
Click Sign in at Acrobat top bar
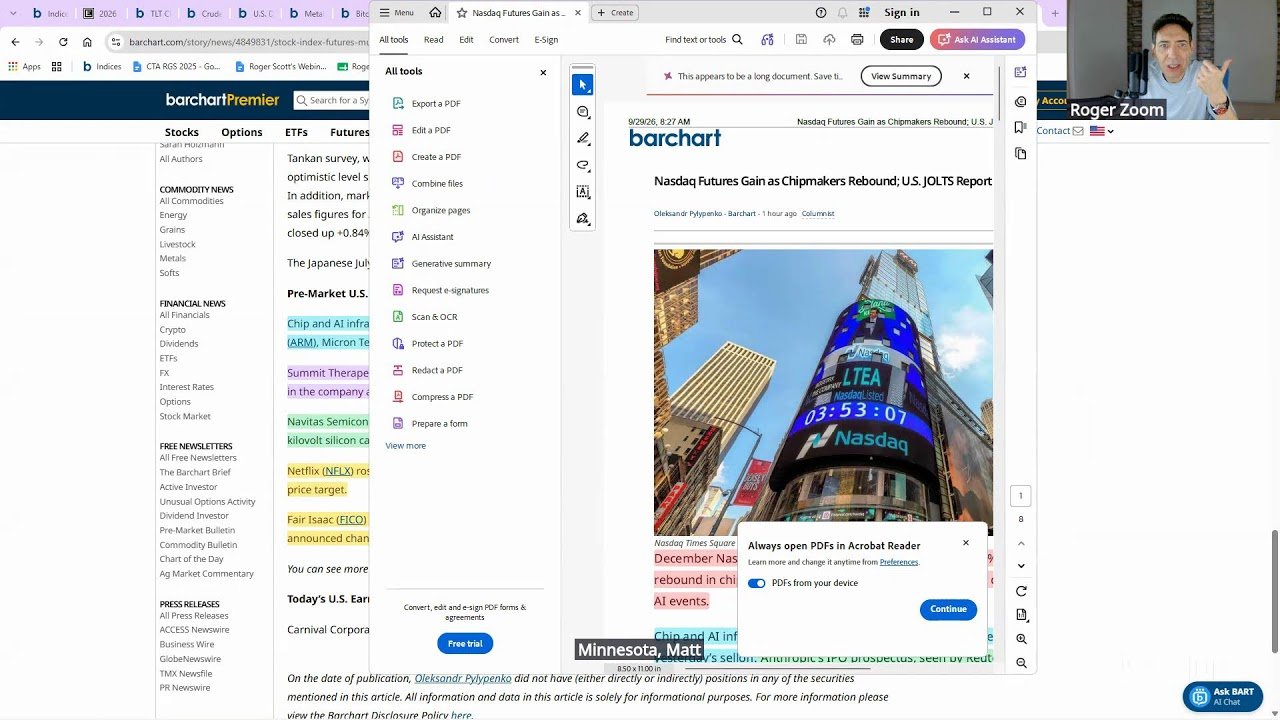click(901, 12)
